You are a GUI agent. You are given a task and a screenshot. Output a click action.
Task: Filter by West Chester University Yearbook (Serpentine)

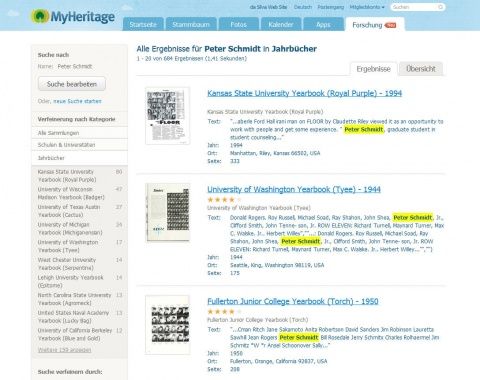[67, 264]
